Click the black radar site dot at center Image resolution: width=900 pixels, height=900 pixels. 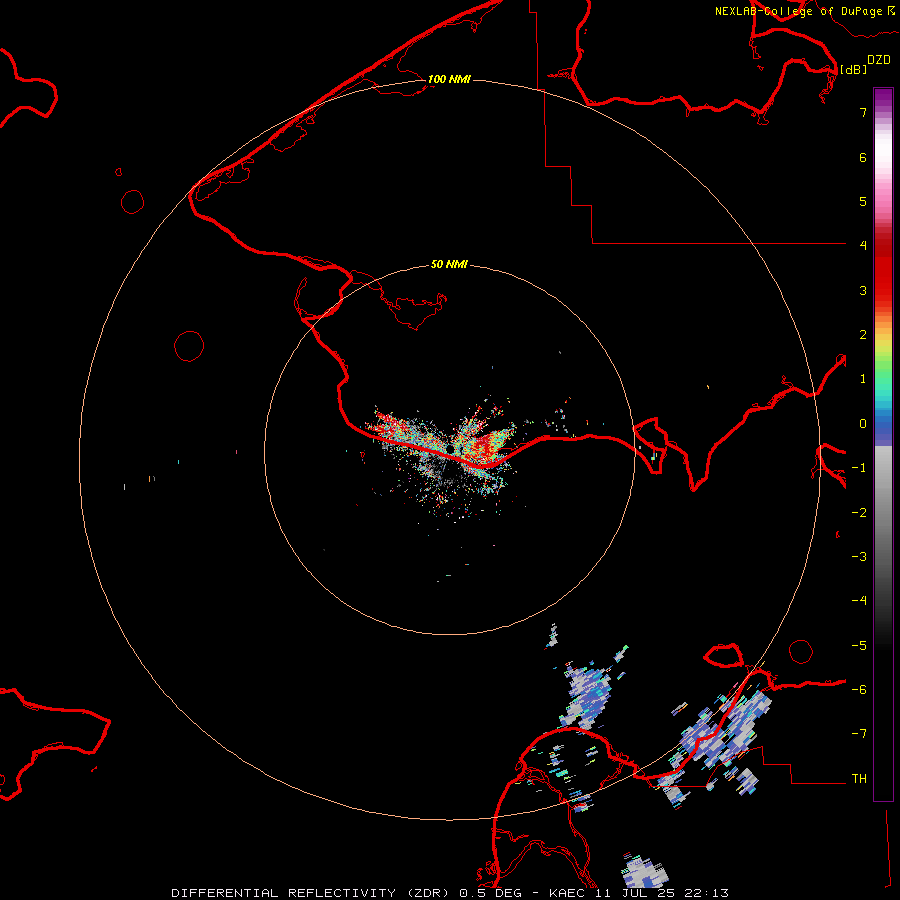[450, 449]
